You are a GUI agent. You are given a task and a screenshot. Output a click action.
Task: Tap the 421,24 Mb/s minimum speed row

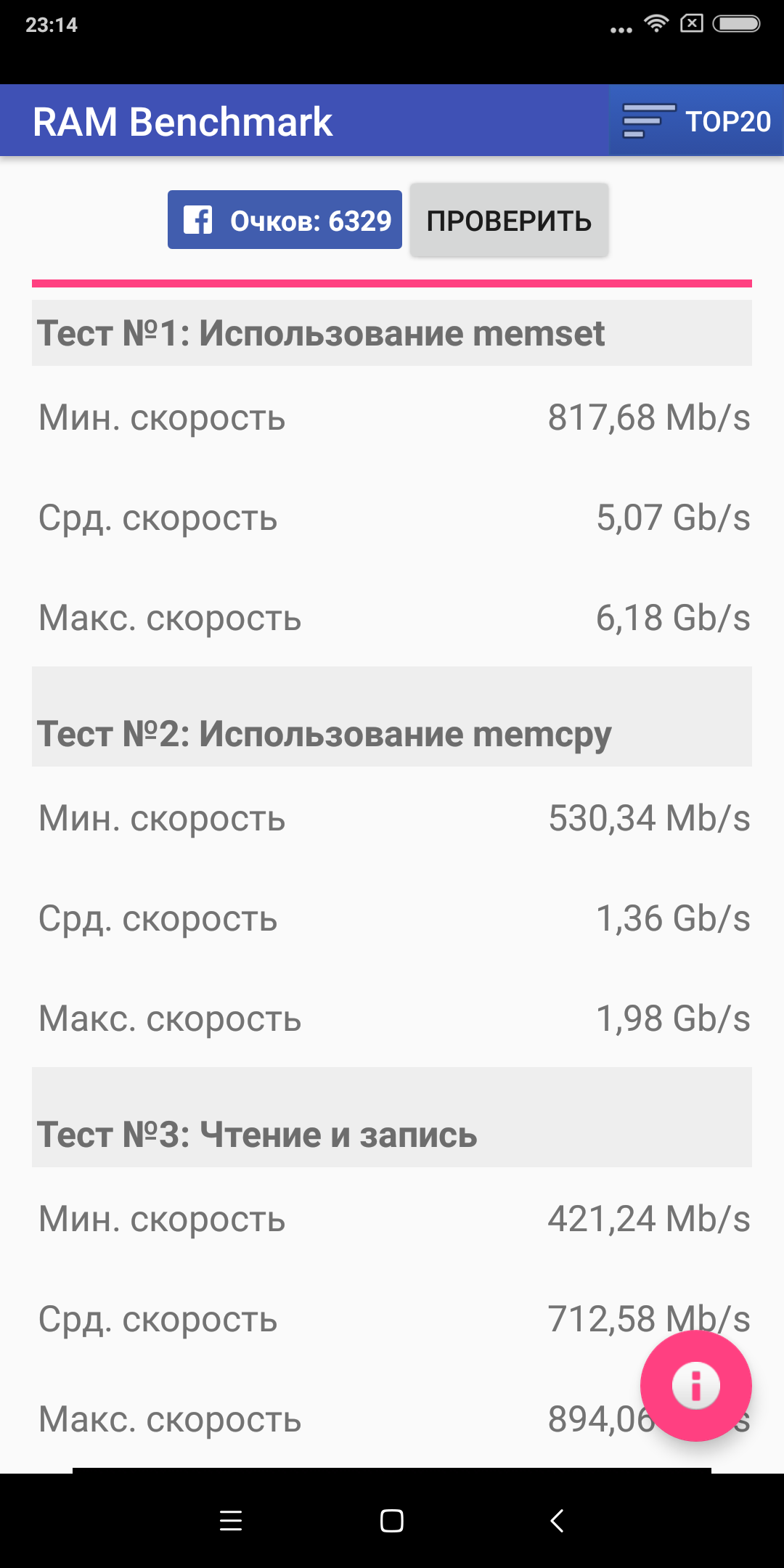click(392, 1219)
